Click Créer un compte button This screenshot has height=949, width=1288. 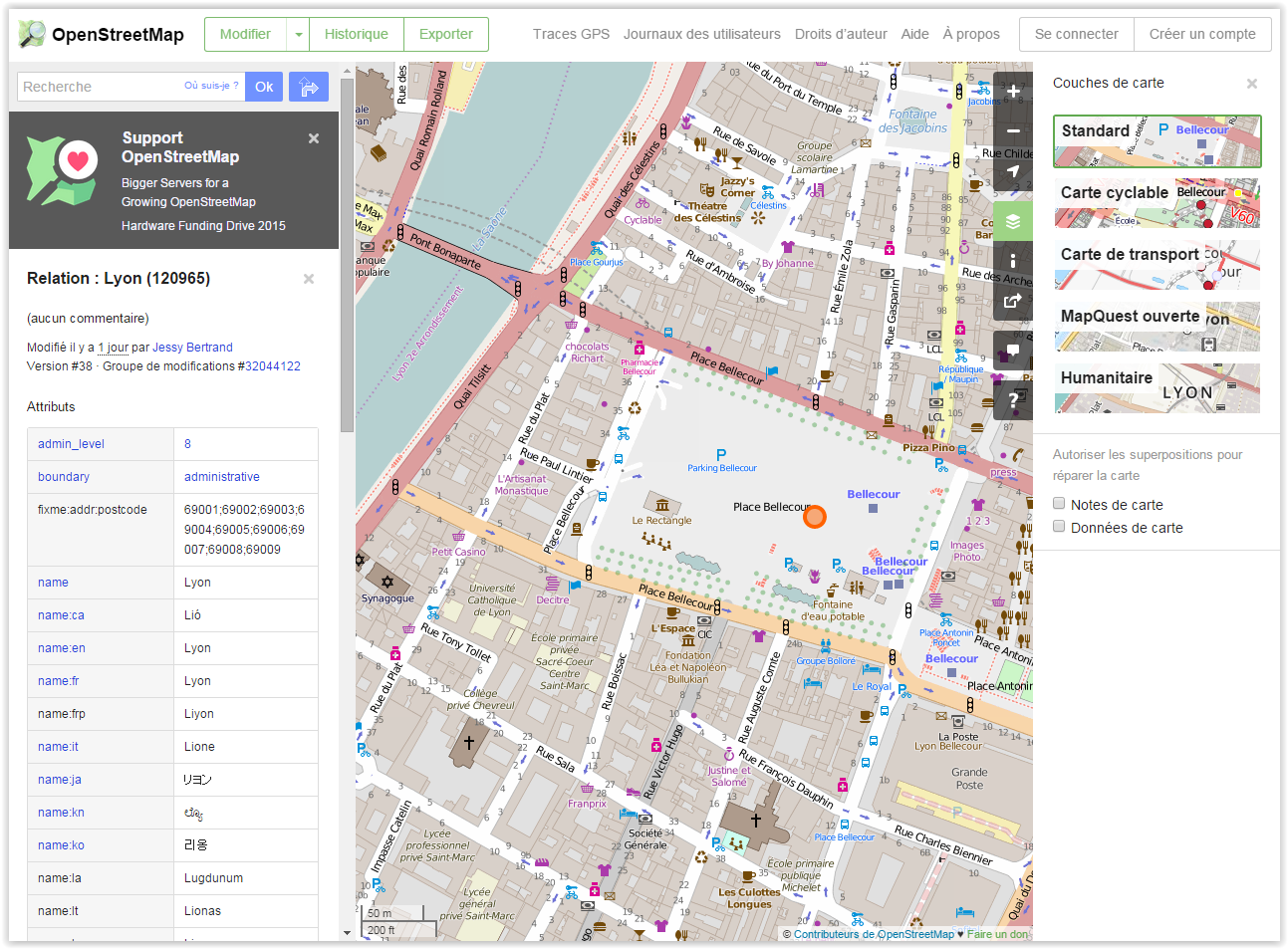1202,34
